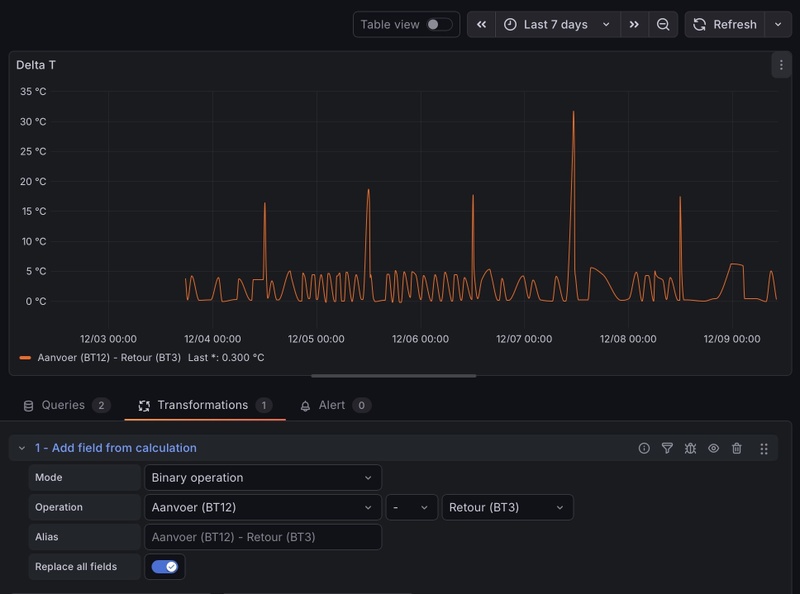Open Delta T panel three-dot menu

point(781,65)
